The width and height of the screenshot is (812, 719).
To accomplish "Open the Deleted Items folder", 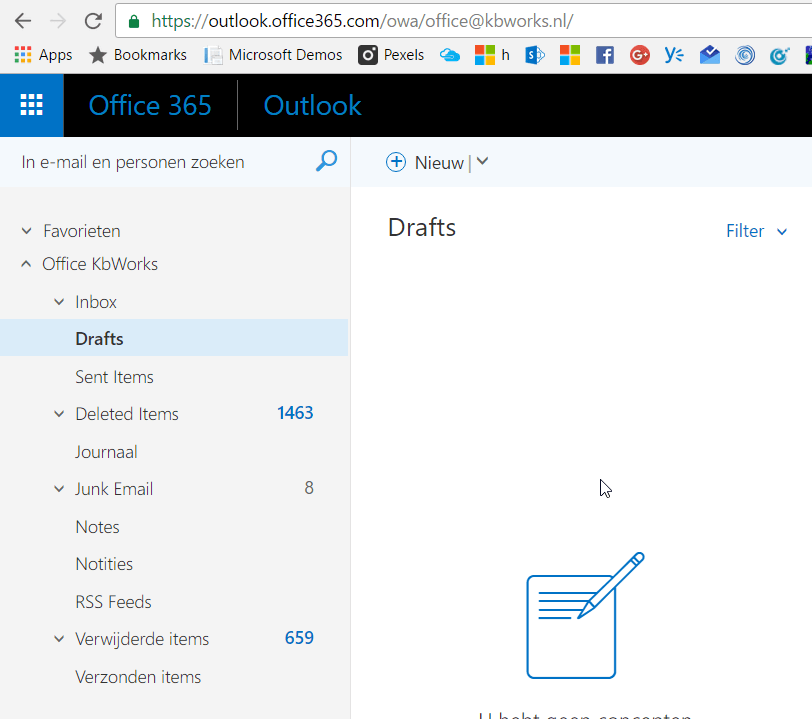I will click(127, 414).
